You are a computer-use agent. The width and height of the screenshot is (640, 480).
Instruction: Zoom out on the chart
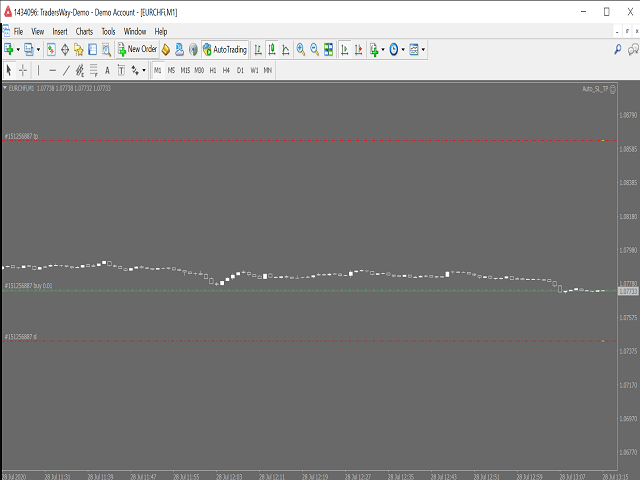click(x=314, y=49)
